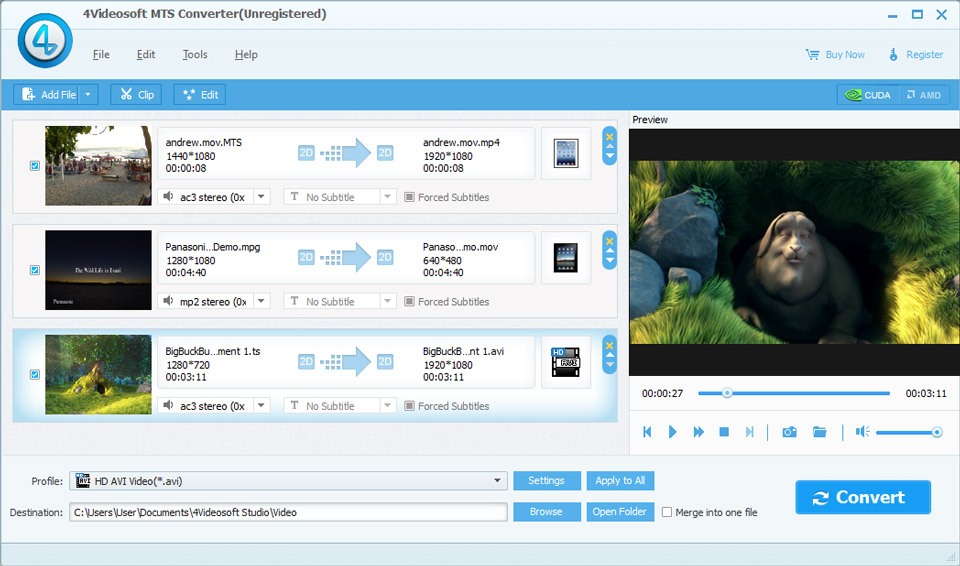This screenshot has height=566, width=960.
Task: Expand the Add File dropdown arrow
Action: click(88, 94)
